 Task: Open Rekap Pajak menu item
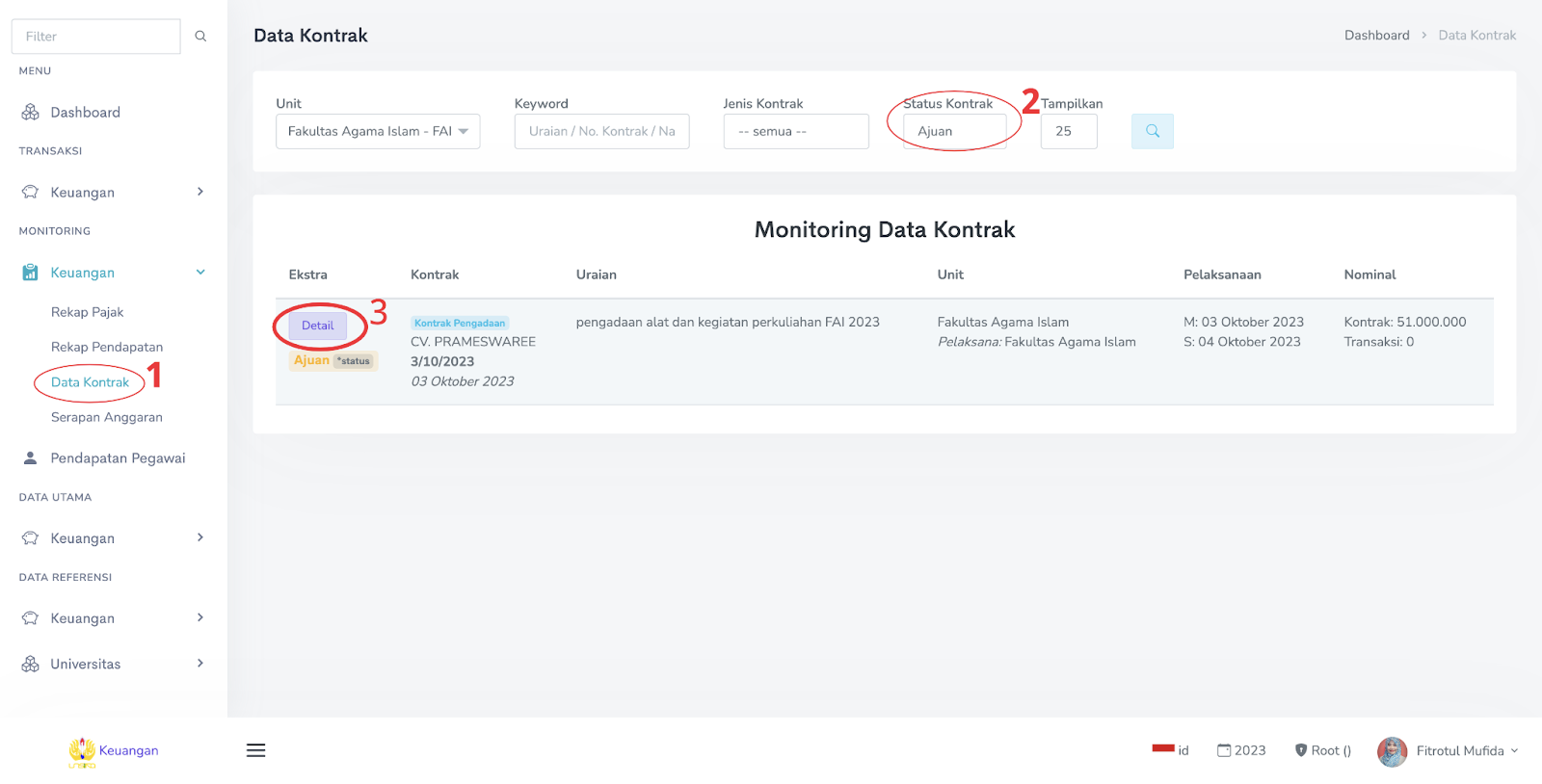[87, 312]
